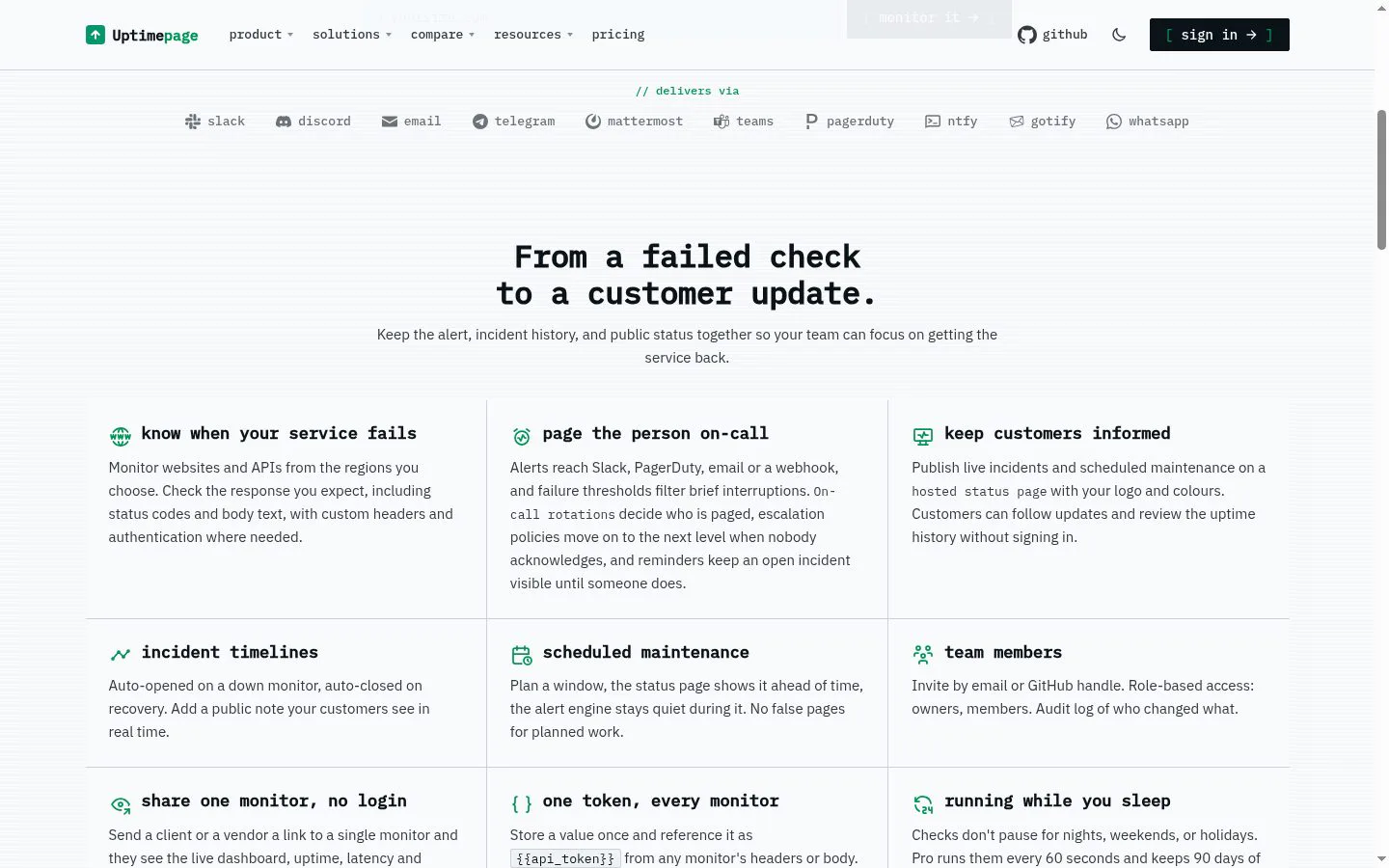
Task: Click the scrollbar up arrow
Action: 1381,8
